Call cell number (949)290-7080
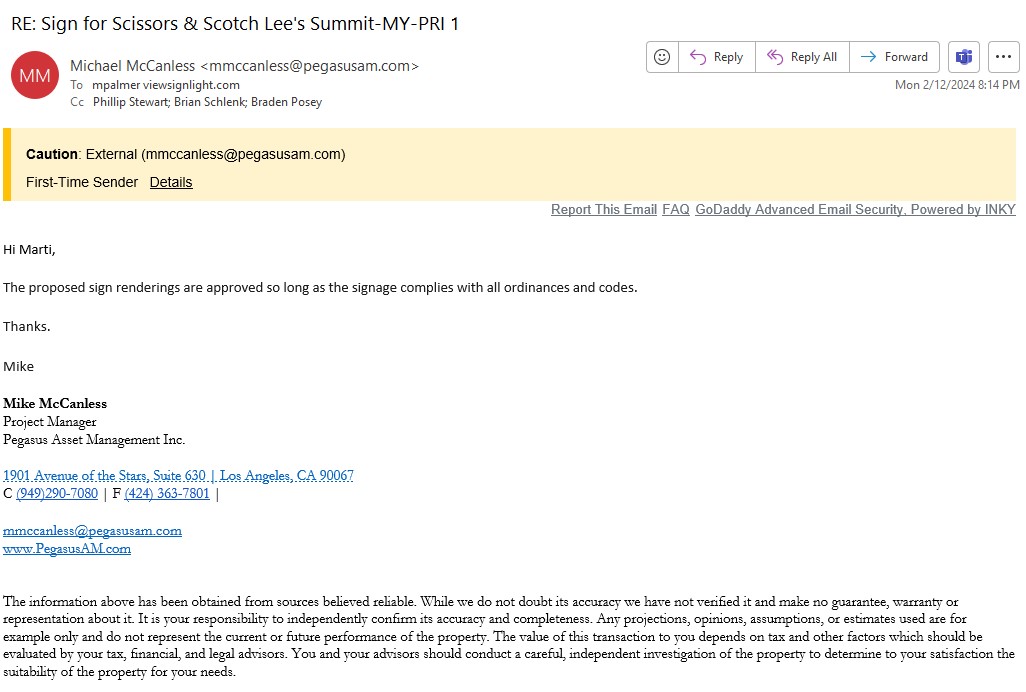This screenshot has width=1026, height=692. [57, 494]
